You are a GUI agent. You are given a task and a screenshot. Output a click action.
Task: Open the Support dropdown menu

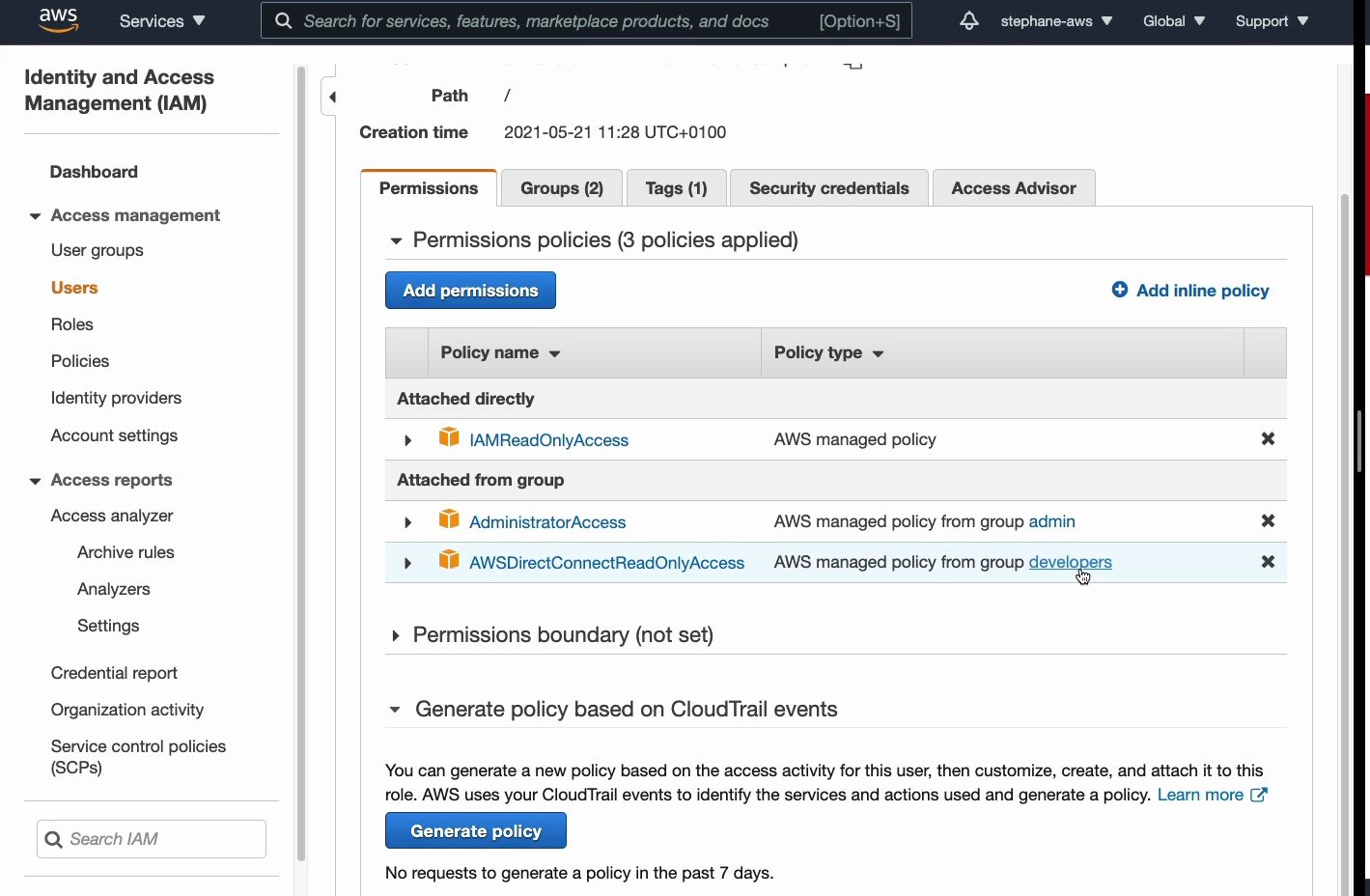click(1272, 20)
